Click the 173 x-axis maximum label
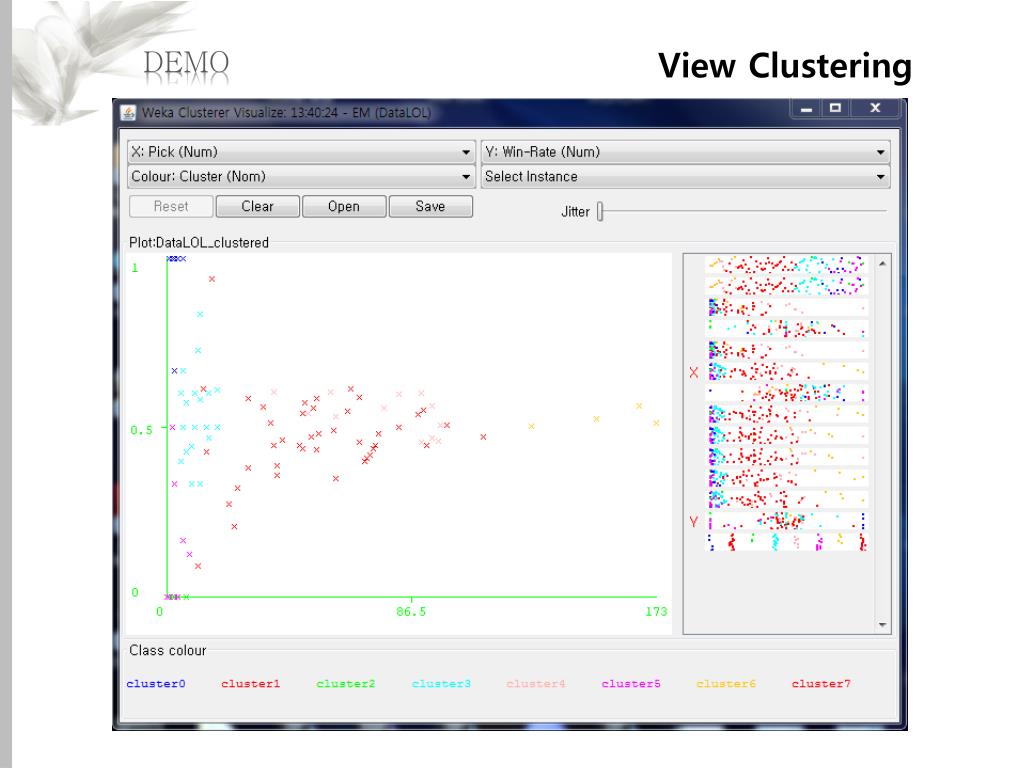The width and height of the screenshot is (1024, 768). [656, 612]
